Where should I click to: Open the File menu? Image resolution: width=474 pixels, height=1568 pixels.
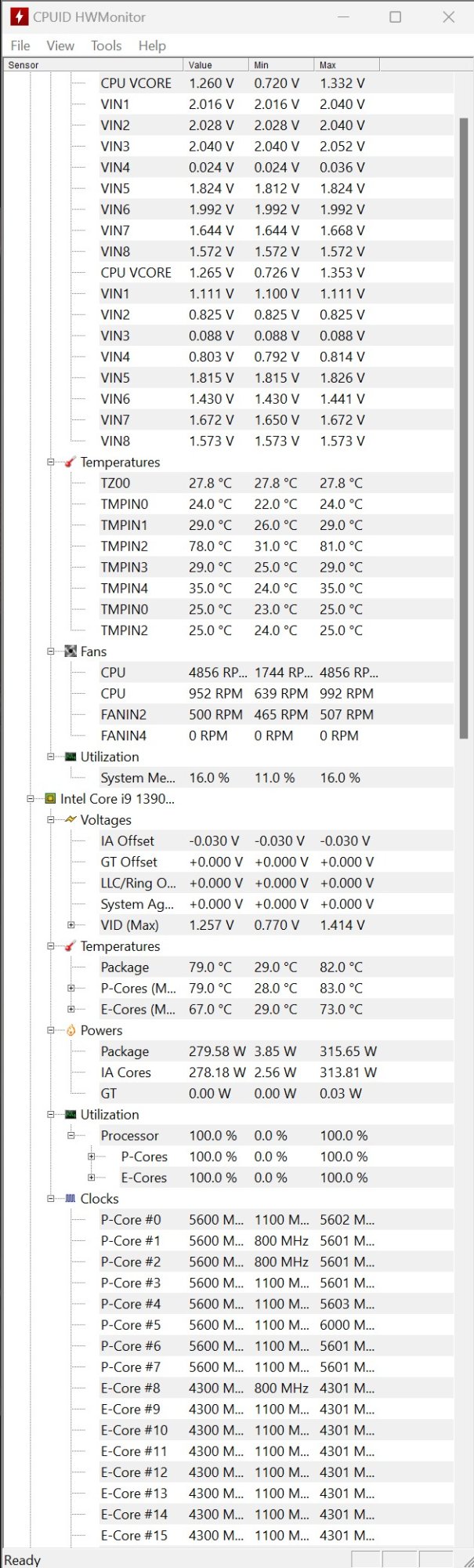point(20,45)
